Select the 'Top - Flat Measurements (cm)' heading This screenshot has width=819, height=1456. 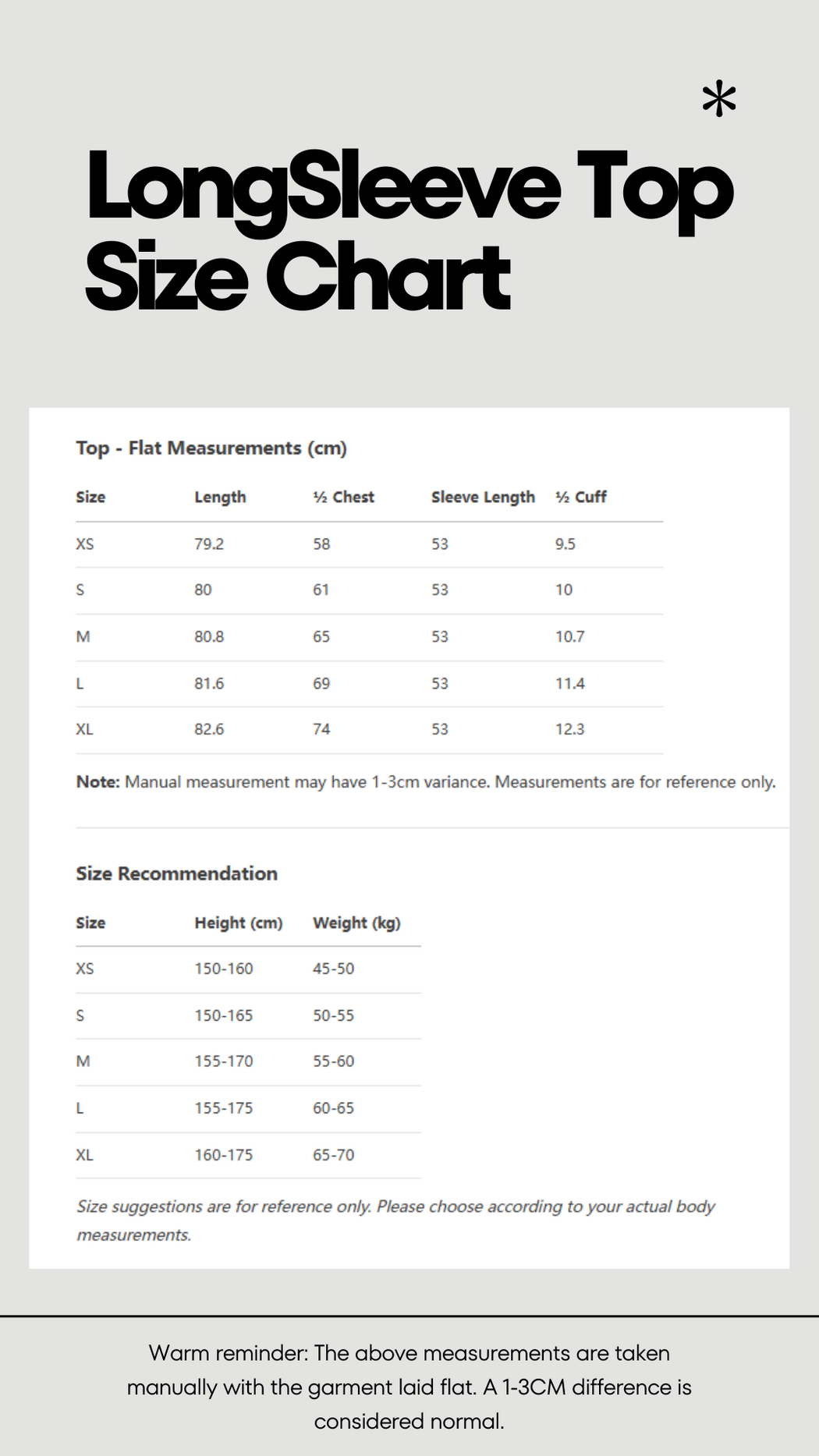coord(211,448)
